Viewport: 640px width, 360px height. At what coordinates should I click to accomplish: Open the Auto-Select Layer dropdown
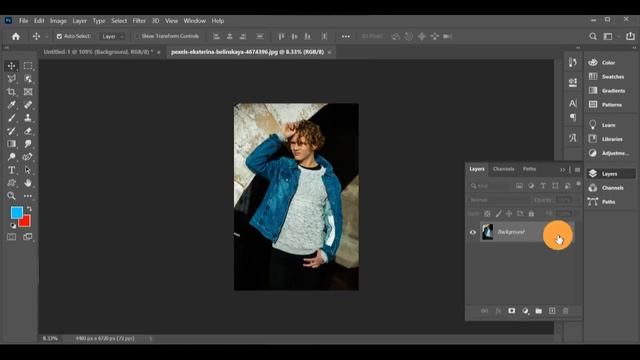coord(112,36)
